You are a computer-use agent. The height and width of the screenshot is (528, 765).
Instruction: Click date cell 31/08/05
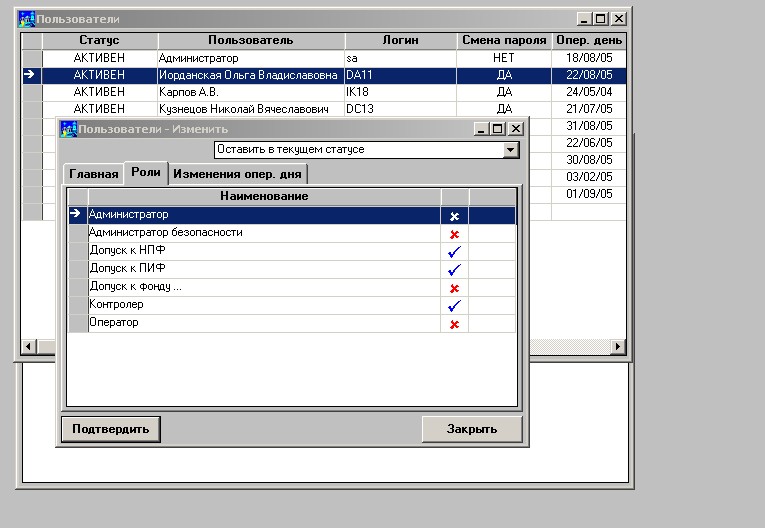tap(589, 126)
